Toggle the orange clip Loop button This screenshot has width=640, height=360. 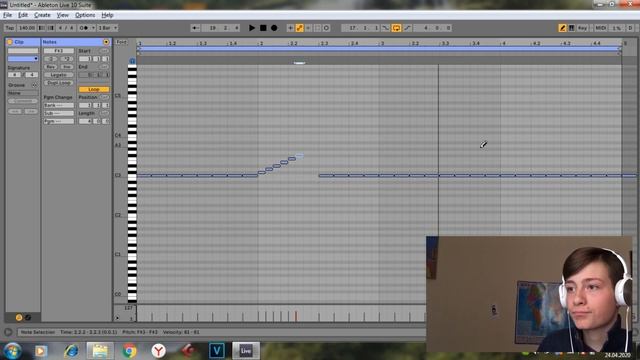point(94,89)
